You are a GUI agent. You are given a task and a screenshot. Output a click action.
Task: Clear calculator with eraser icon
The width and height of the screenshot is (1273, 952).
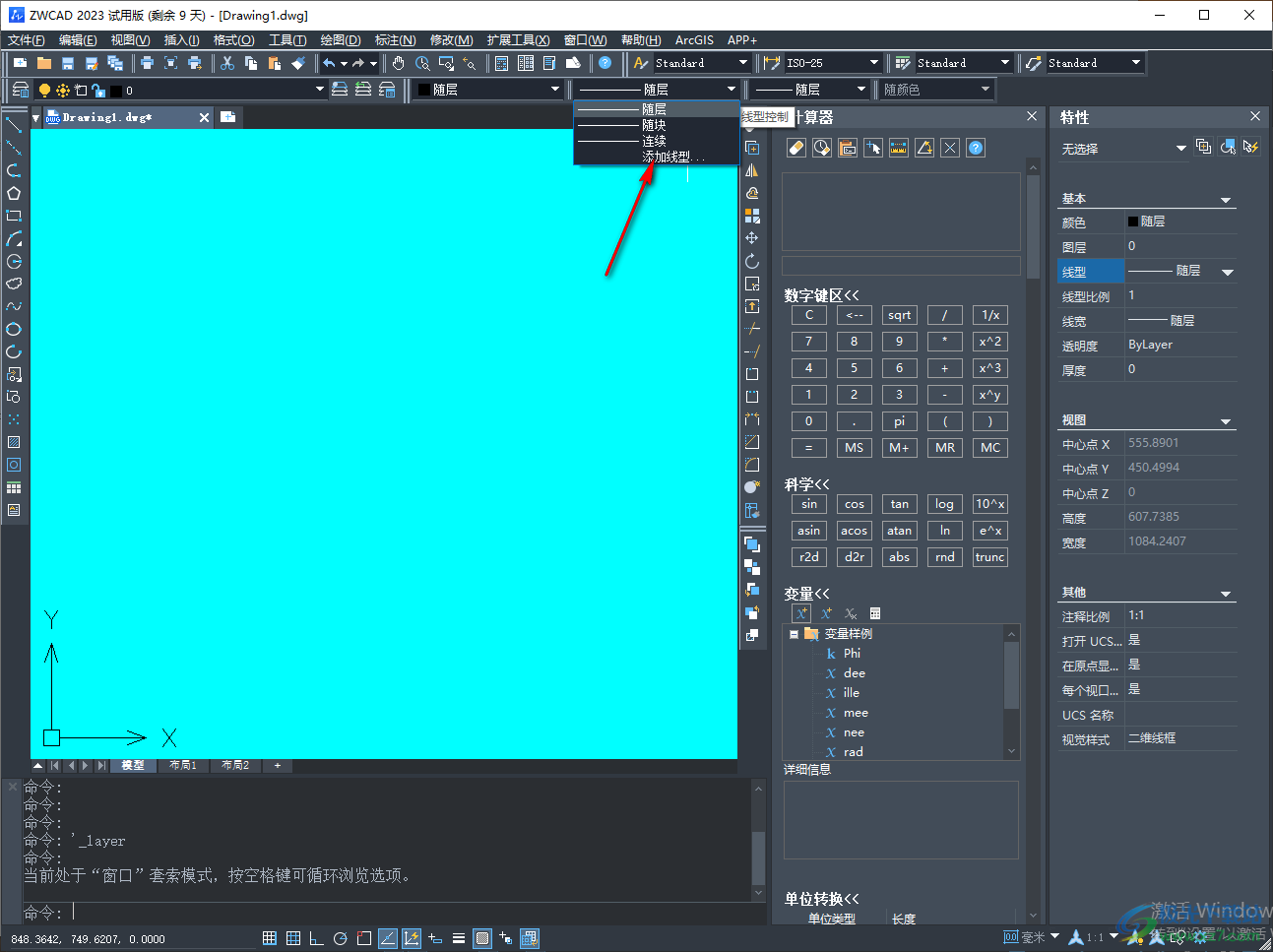(x=796, y=148)
